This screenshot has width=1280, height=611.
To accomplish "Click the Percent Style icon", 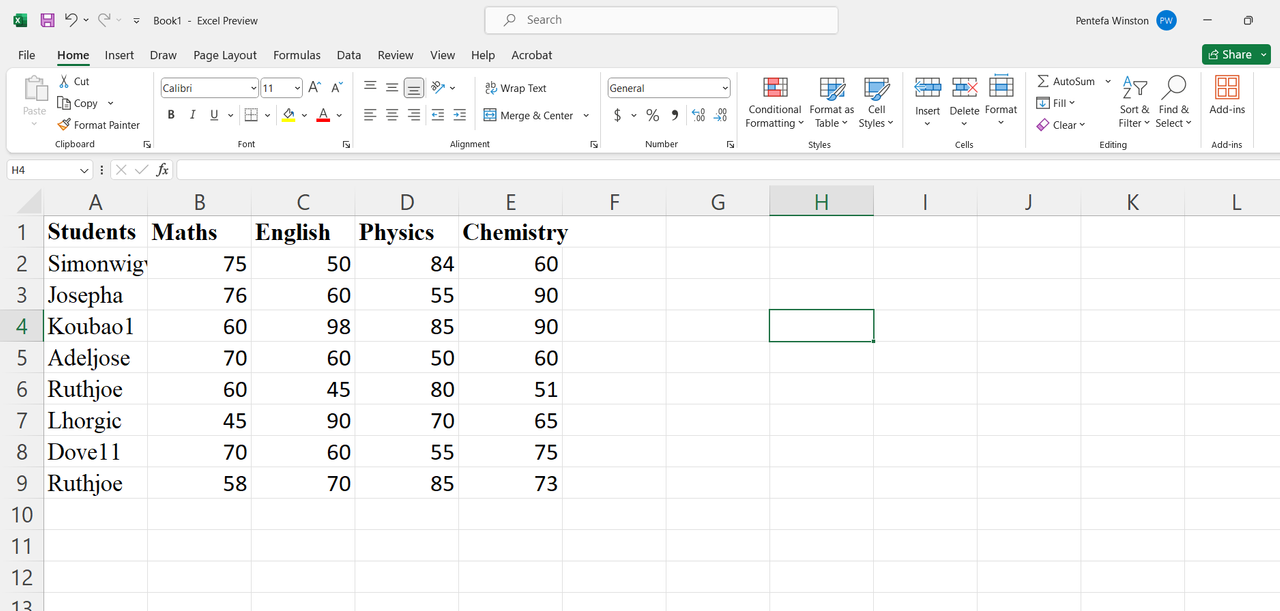I will pos(652,115).
